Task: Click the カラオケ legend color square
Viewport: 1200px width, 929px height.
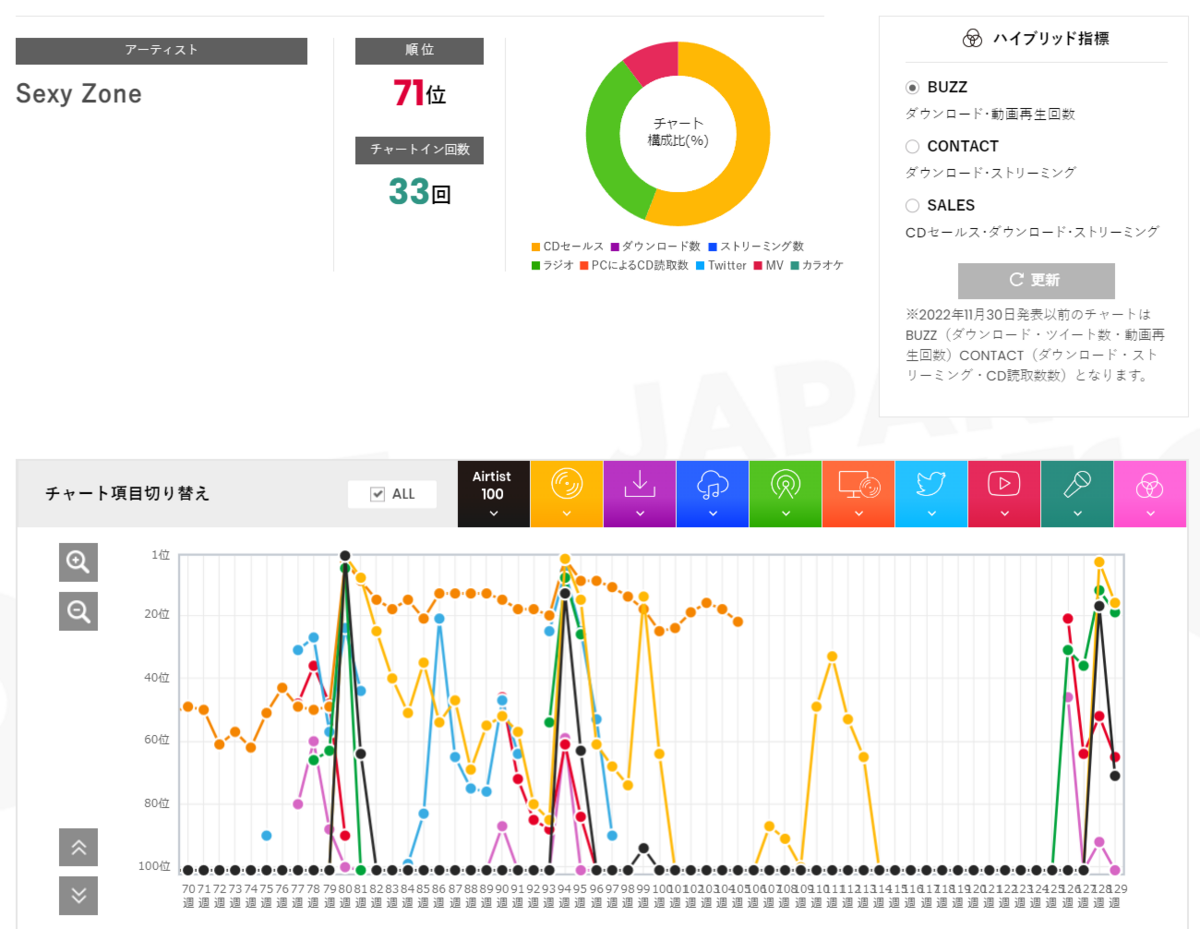Action: (x=794, y=265)
